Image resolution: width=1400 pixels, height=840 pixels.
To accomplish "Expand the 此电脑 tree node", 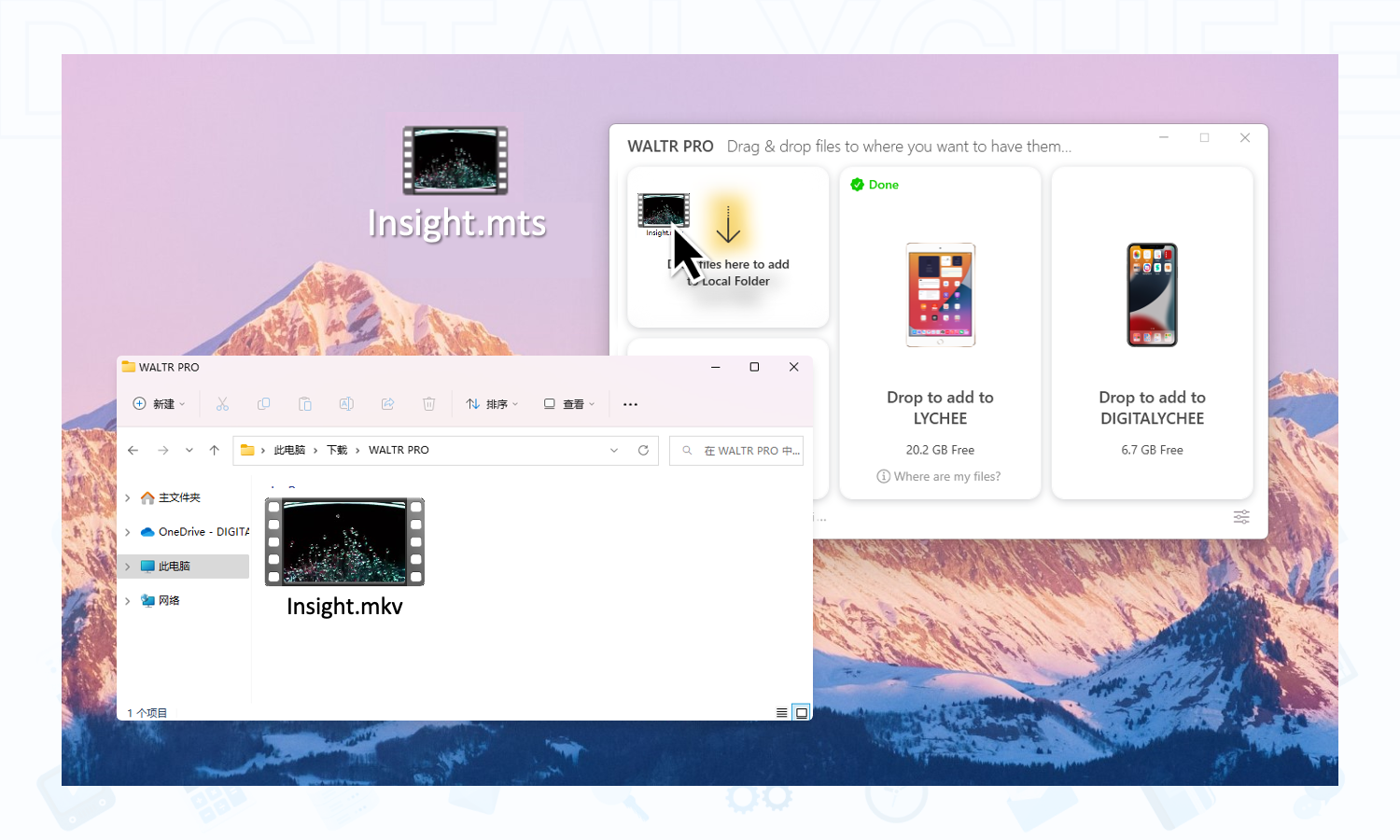I will [x=128, y=567].
